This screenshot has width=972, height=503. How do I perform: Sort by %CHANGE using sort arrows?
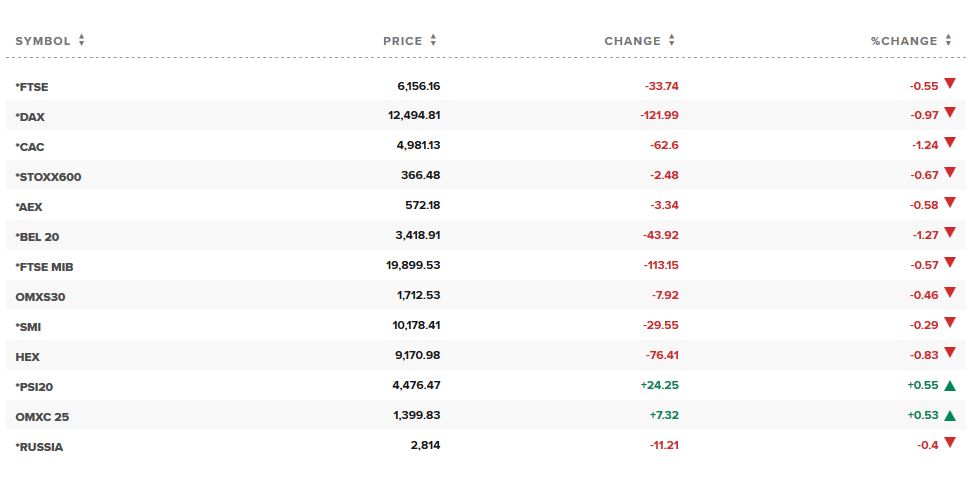(x=948, y=40)
